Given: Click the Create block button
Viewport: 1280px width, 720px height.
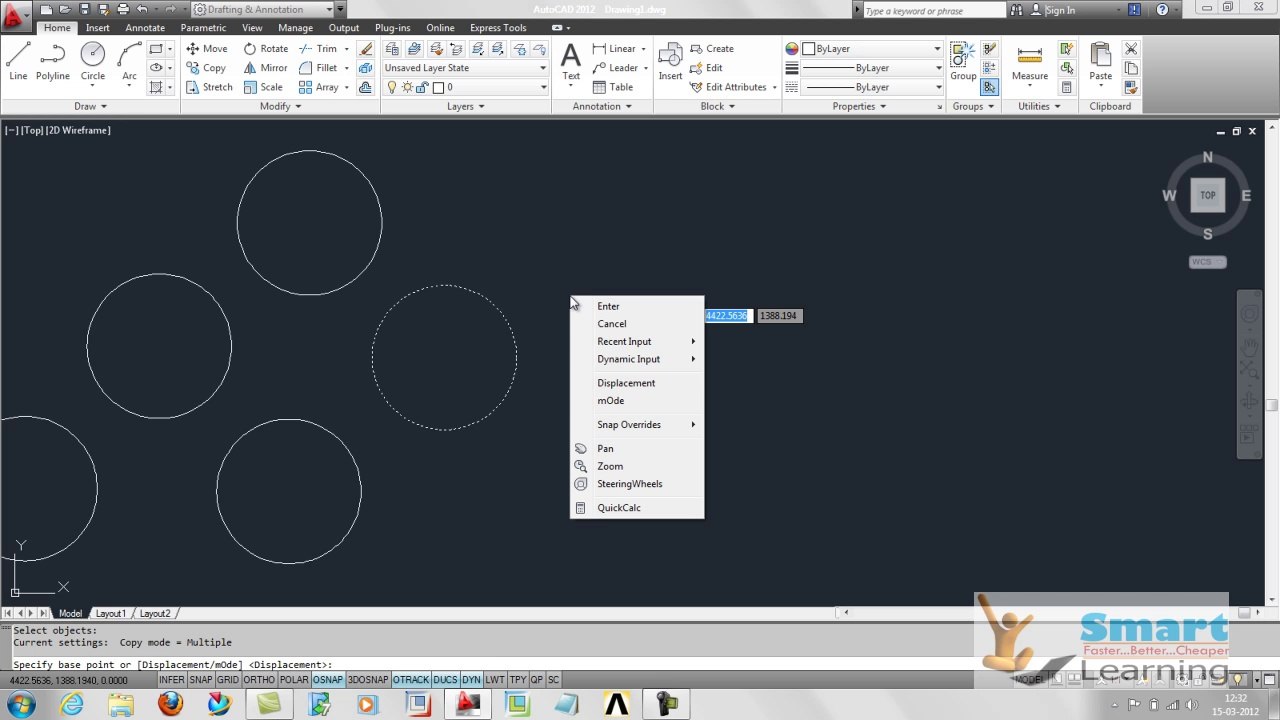Looking at the screenshot, I should pos(712,48).
